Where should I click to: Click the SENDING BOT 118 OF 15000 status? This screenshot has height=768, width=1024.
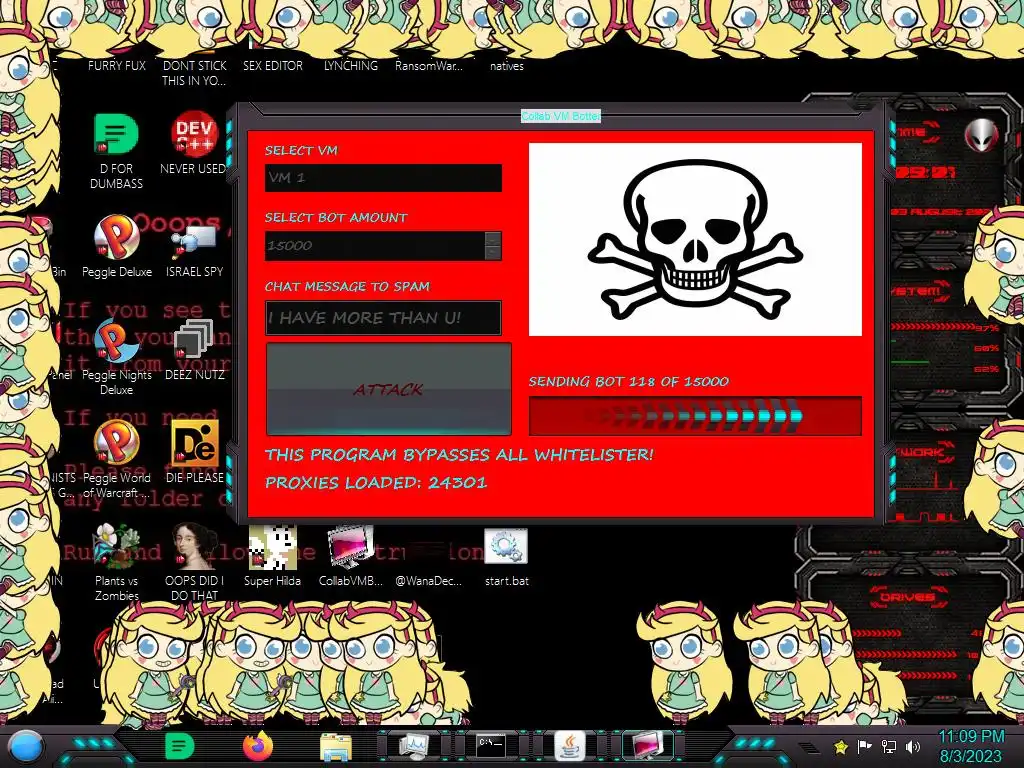[x=629, y=381]
